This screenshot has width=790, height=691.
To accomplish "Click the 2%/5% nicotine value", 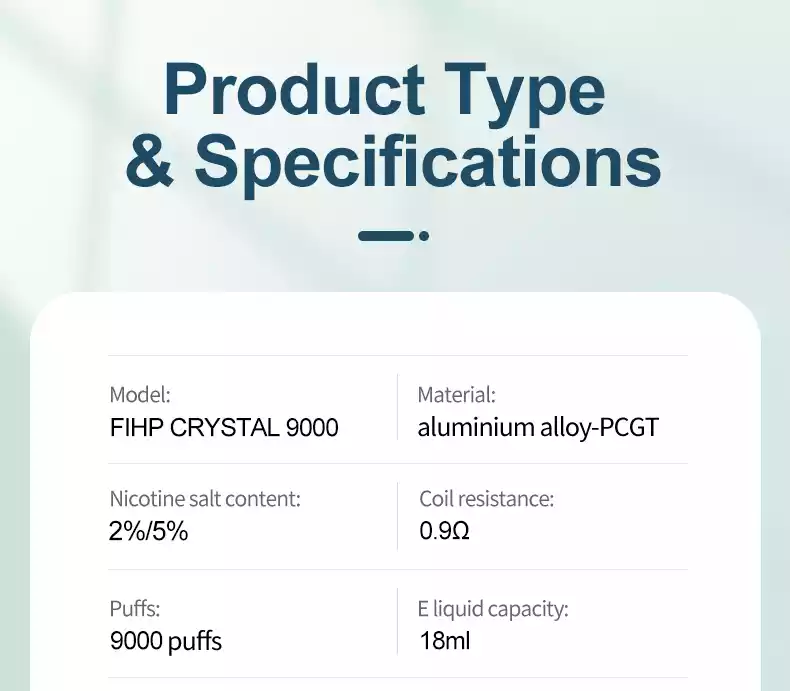I will [149, 531].
